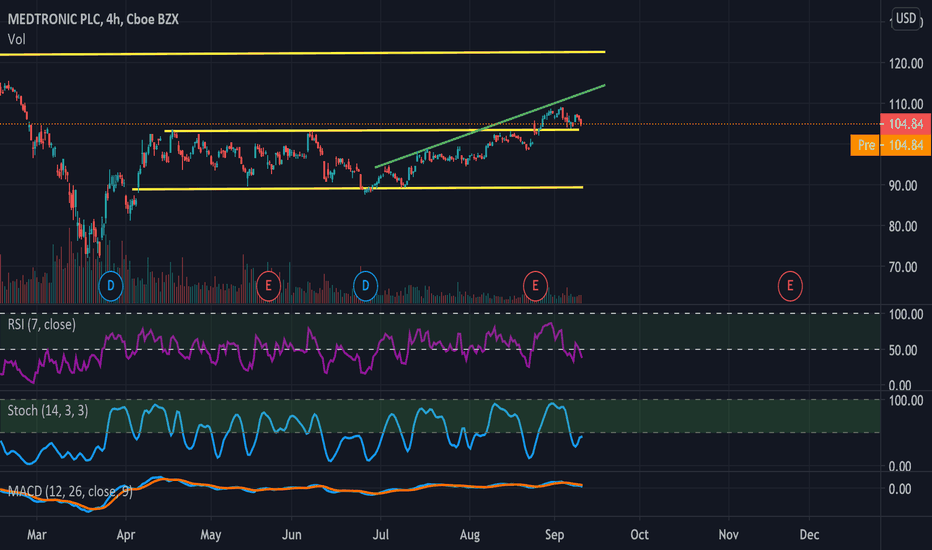Click the 80.00 price axis label

pos(903,227)
